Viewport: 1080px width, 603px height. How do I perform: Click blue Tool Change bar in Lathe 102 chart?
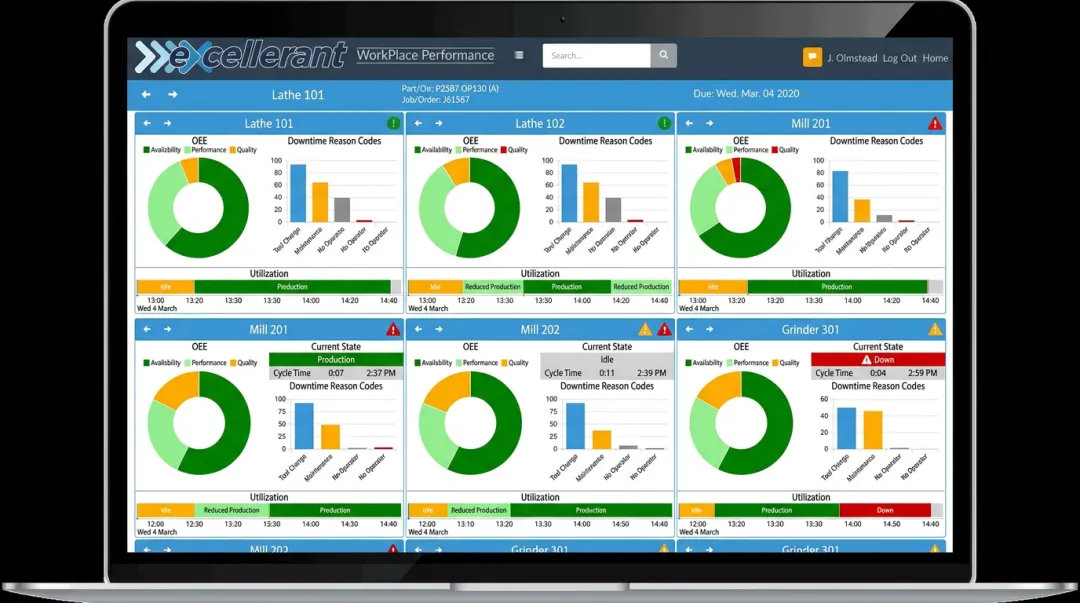[x=570, y=193]
